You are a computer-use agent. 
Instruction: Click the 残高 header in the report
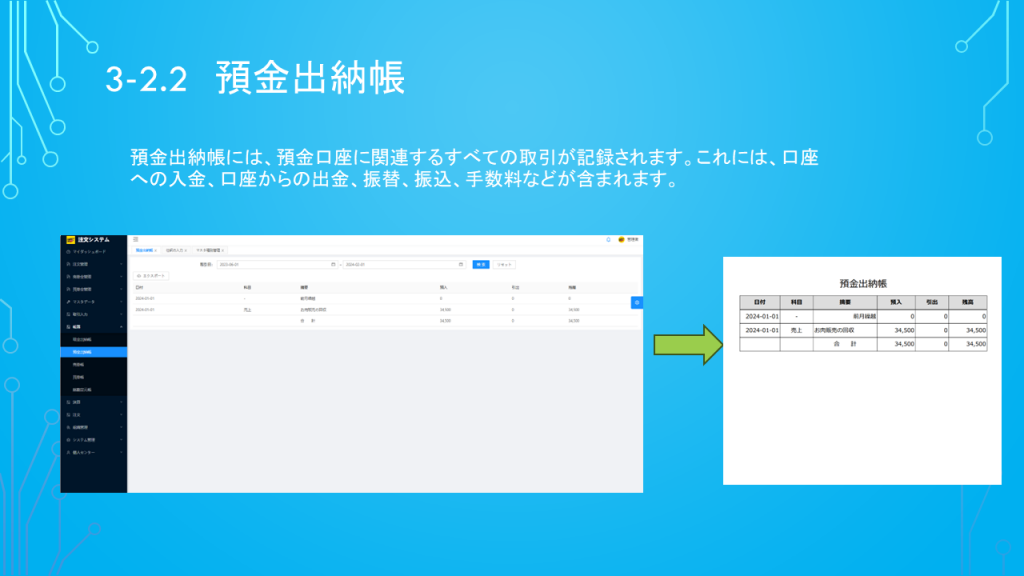tap(968, 302)
